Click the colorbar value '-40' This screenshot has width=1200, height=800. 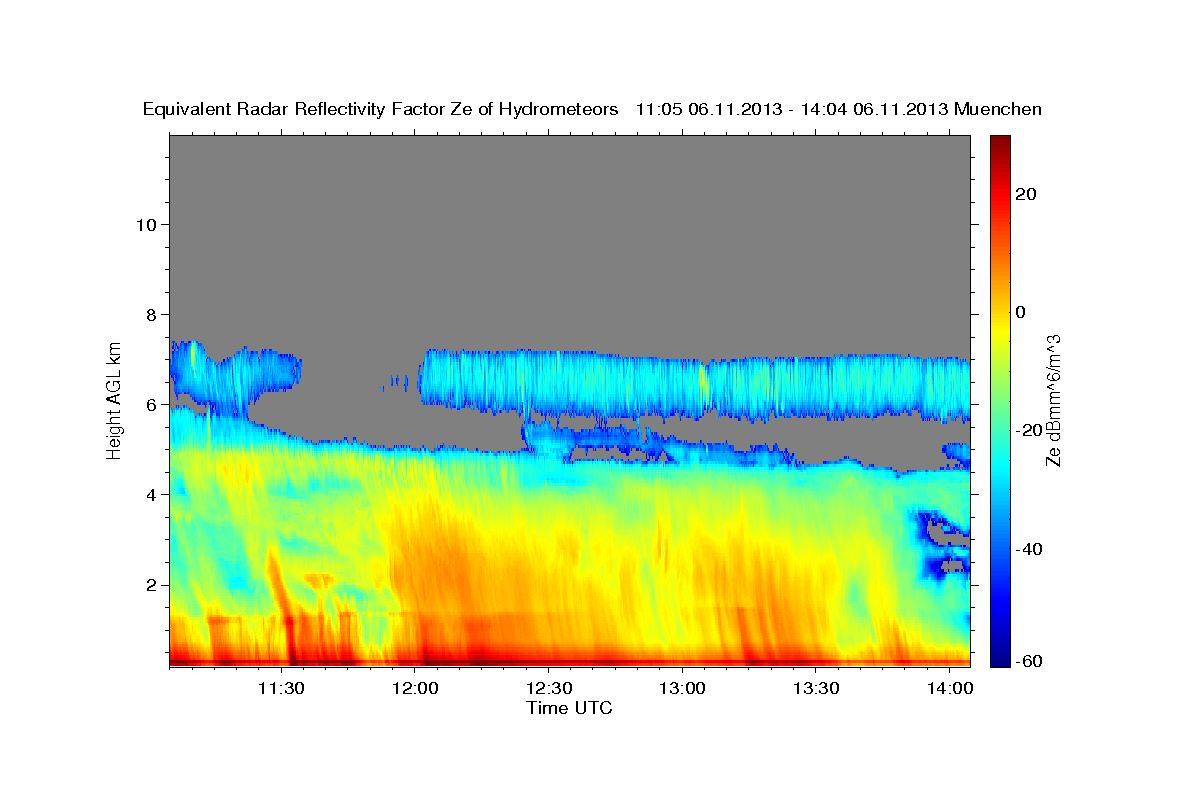1027,549
